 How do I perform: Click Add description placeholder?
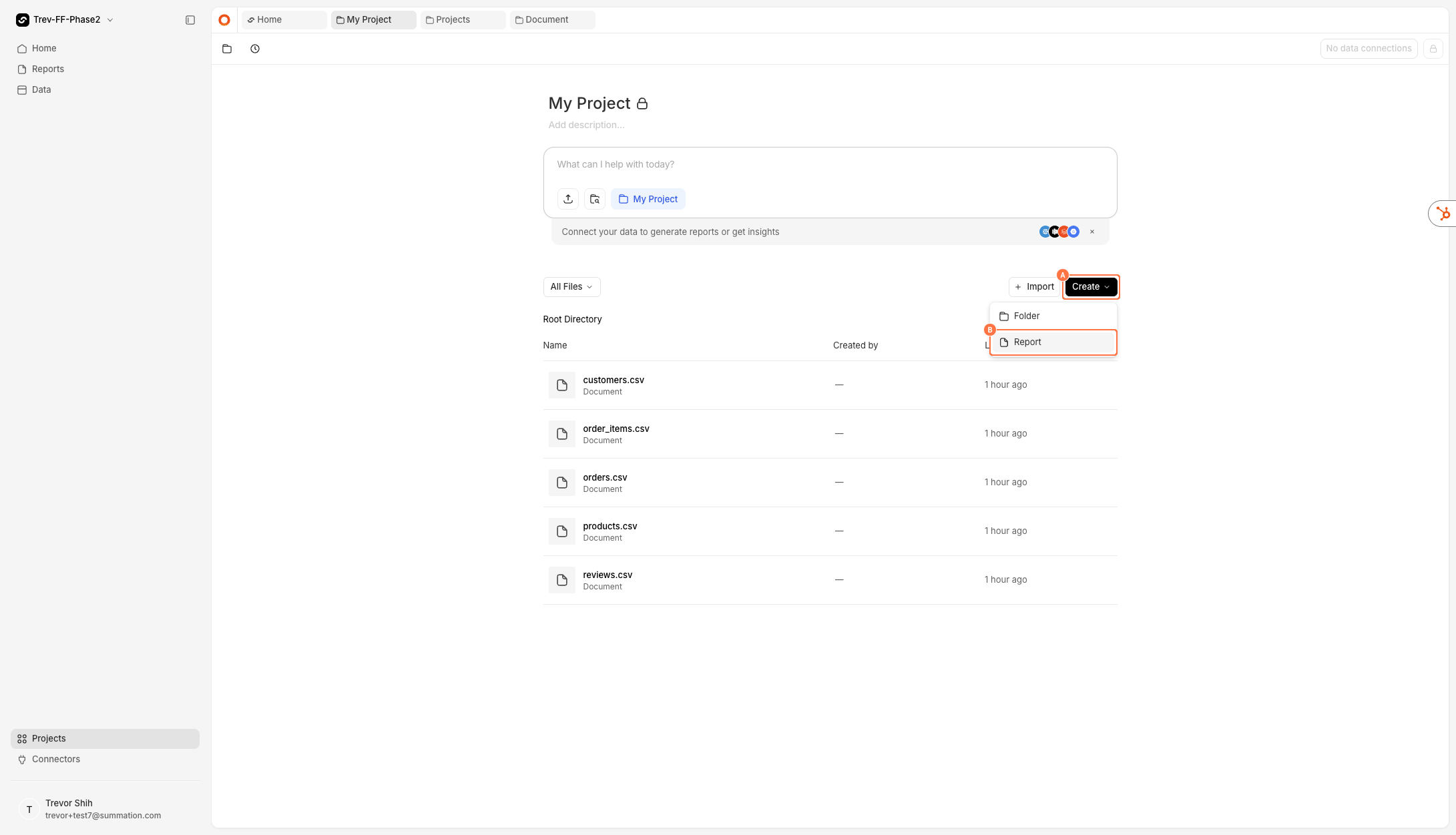click(586, 125)
